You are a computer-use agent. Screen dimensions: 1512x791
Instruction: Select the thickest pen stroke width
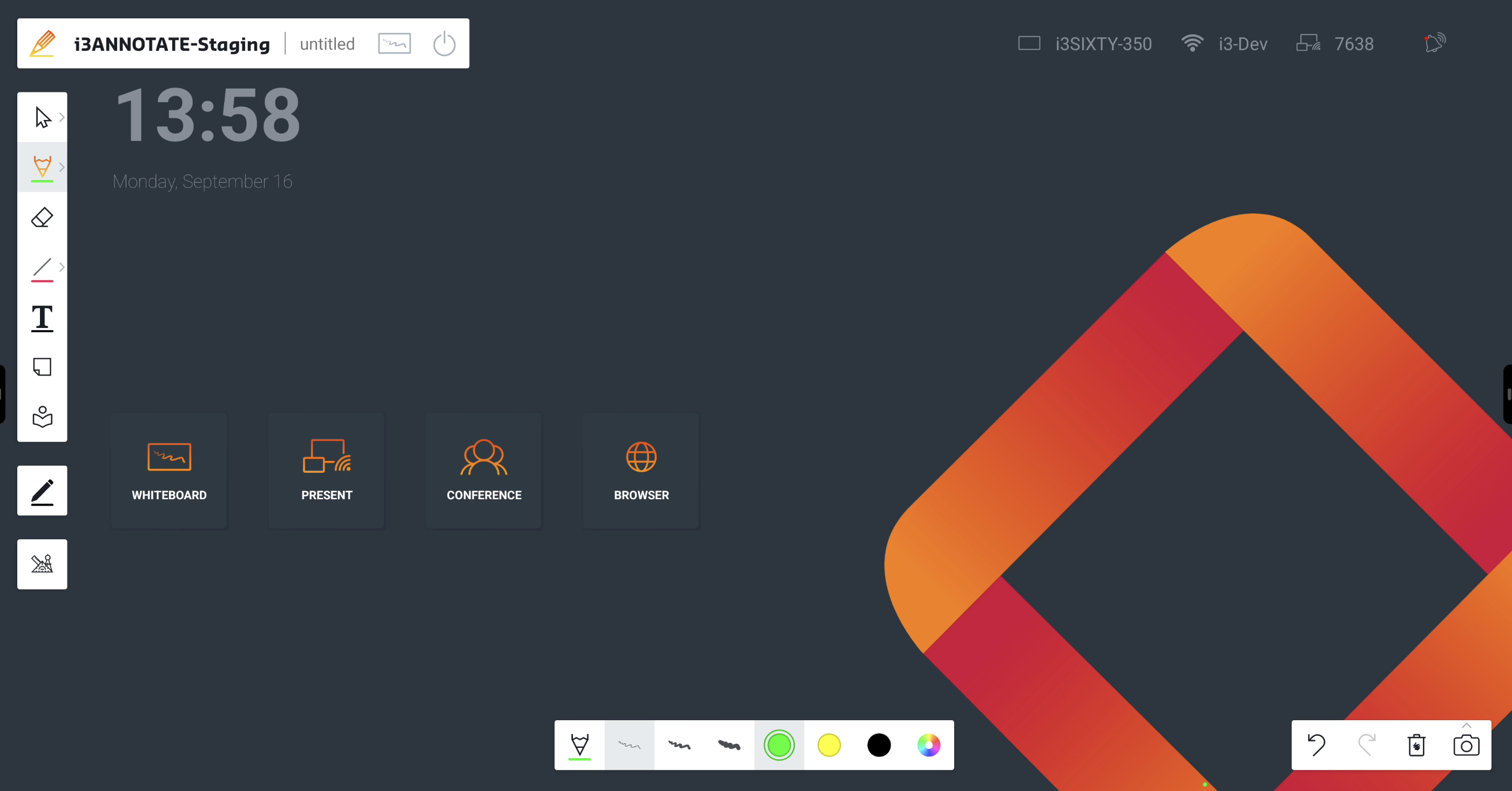point(729,745)
